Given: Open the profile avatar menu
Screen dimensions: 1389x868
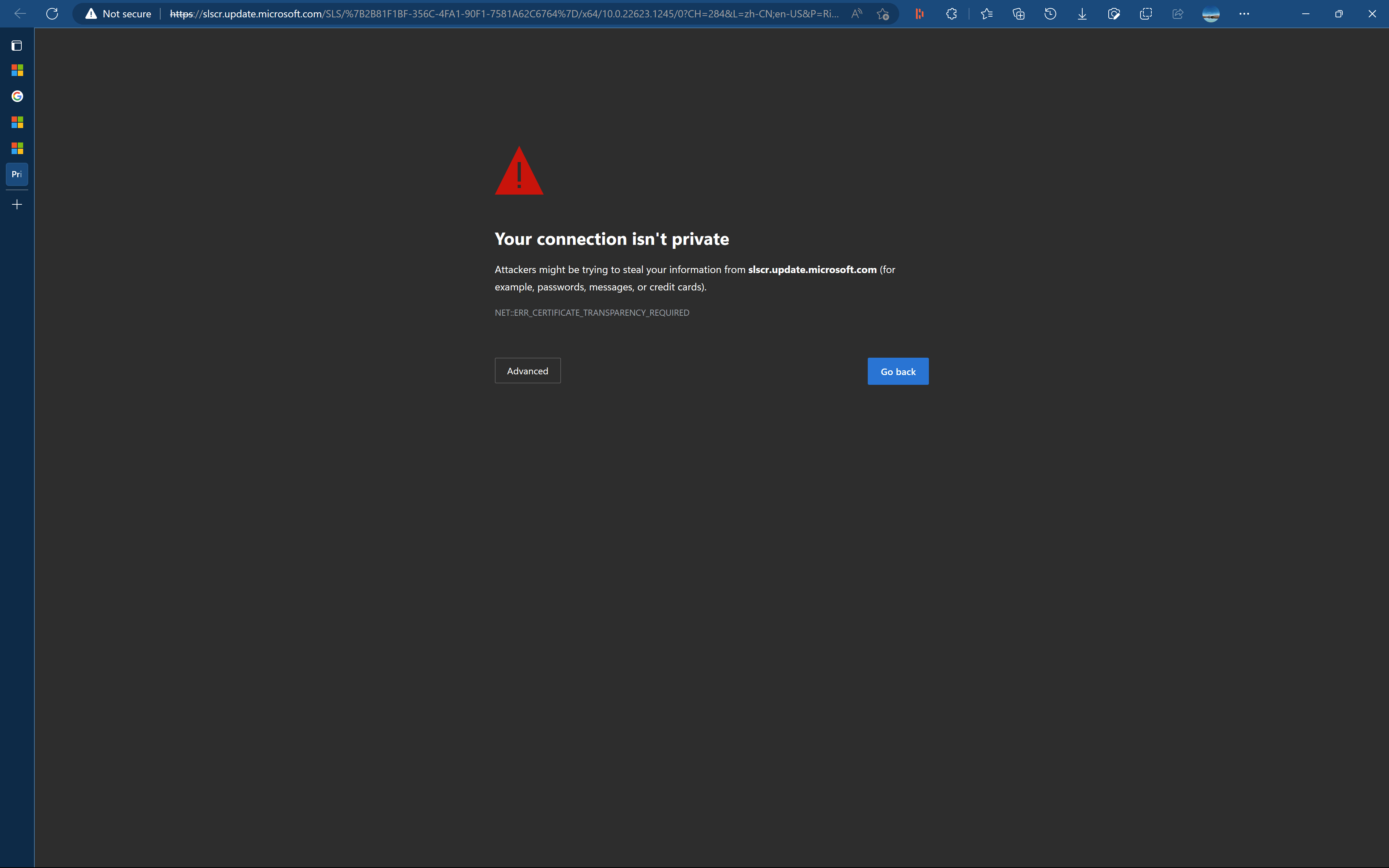Looking at the screenshot, I should click(1211, 14).
